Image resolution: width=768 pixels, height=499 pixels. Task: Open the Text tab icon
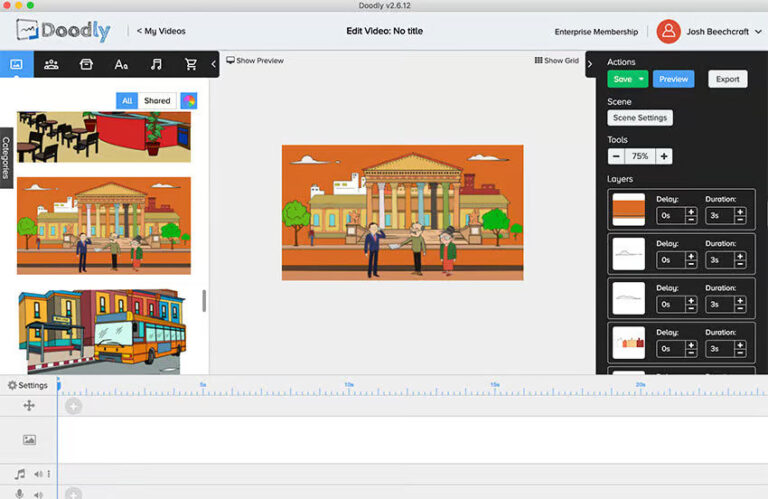coord(121,64)
